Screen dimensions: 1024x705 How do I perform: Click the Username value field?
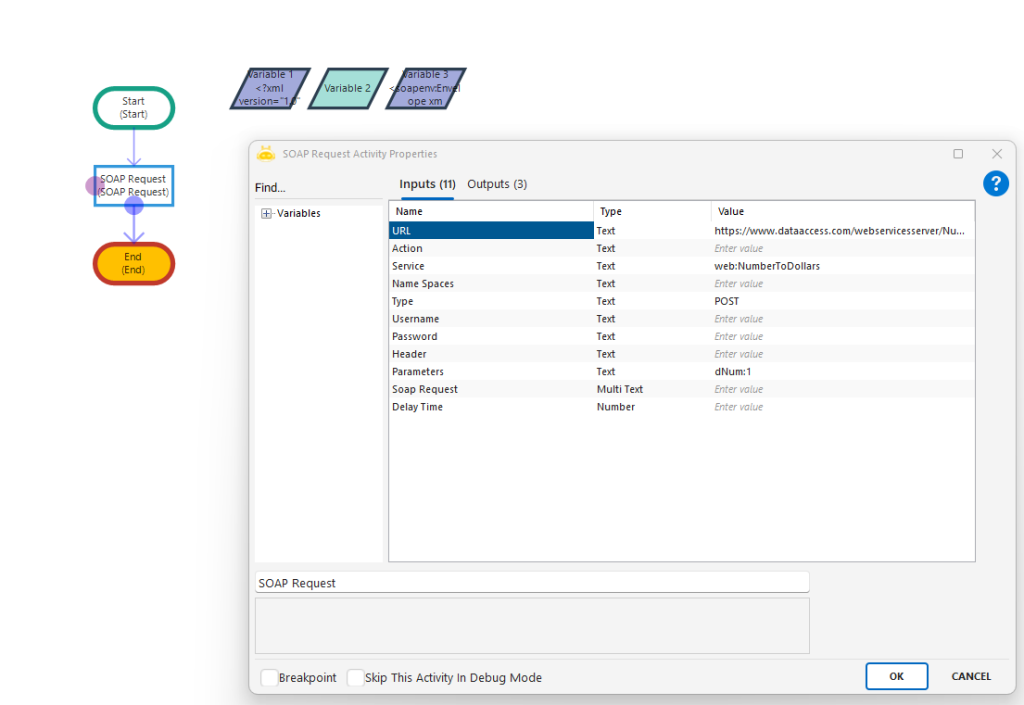point(840,319)
